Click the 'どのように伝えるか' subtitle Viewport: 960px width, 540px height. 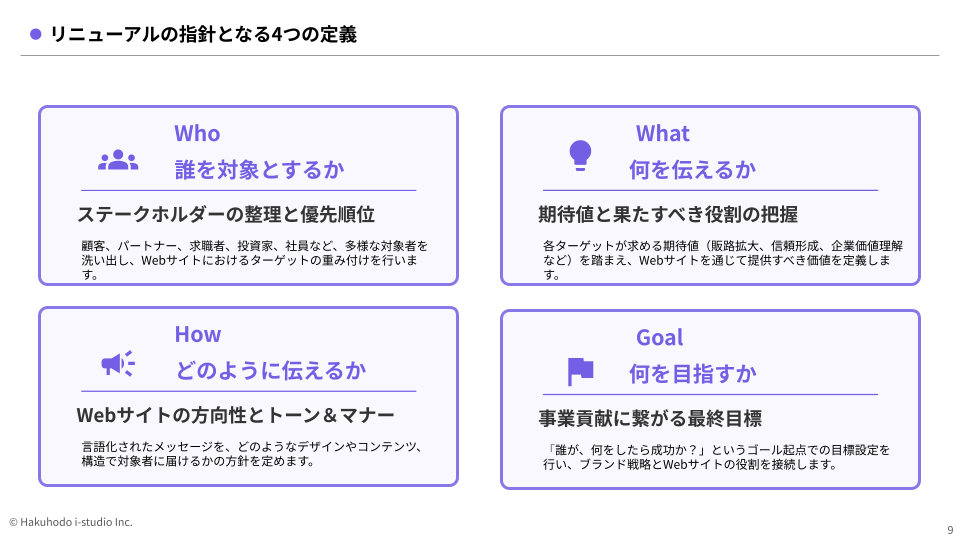click(x=271, y=370)
